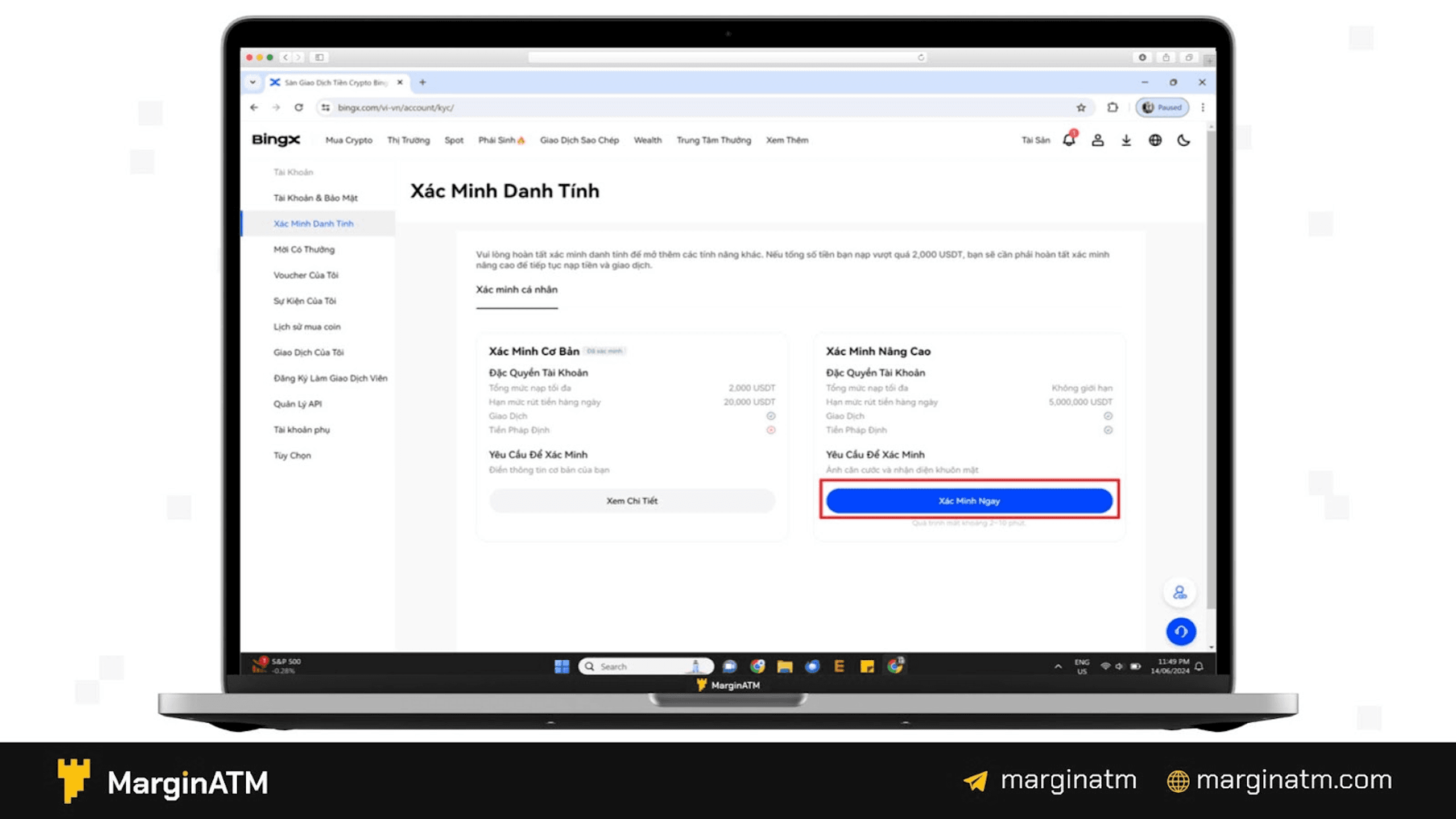Select Voucher Của Tôi sidebar item
The height and width of the screenshot is (819, 1456).
coord(306,275)
